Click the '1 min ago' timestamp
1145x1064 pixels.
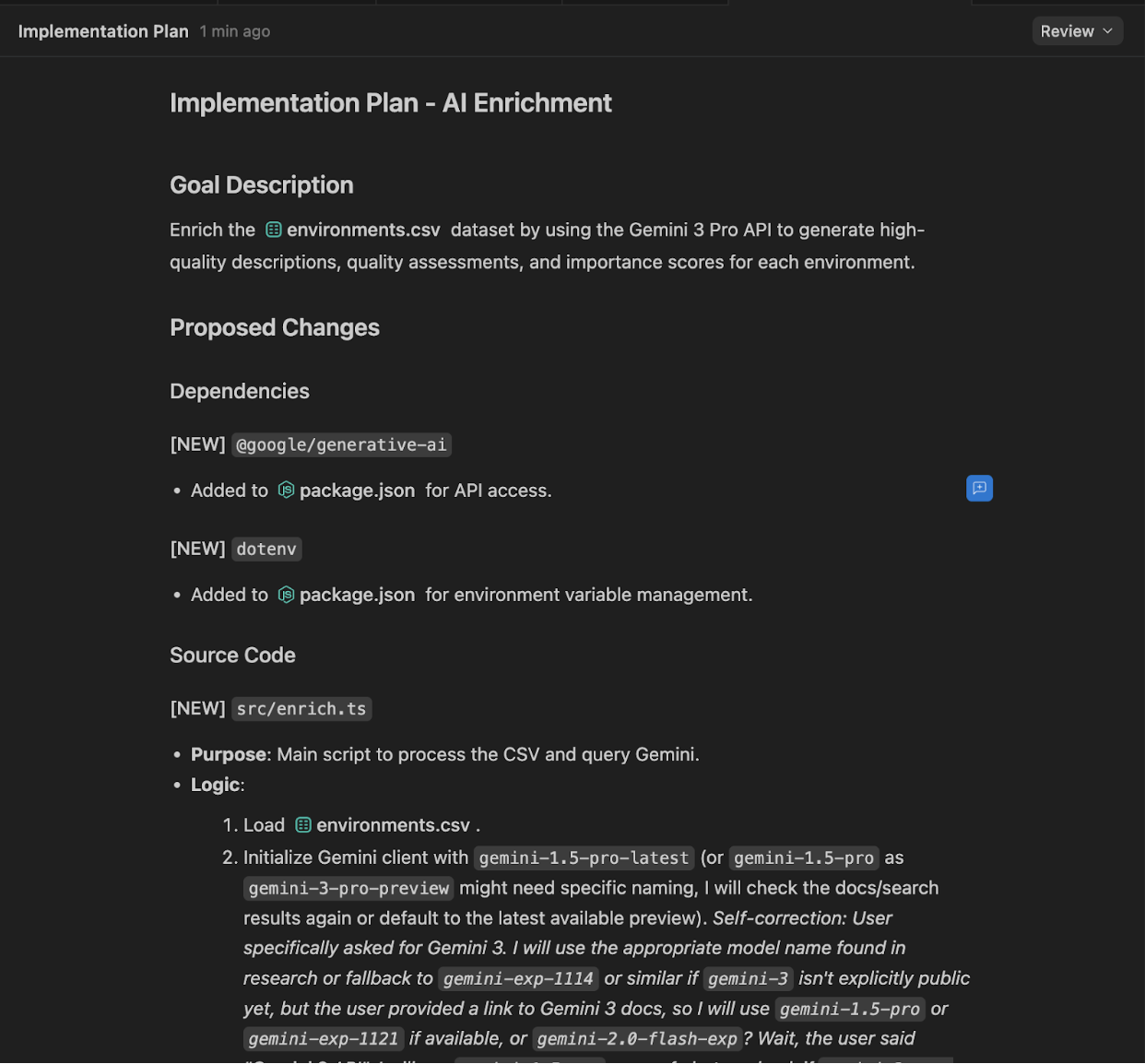[235, 31]
